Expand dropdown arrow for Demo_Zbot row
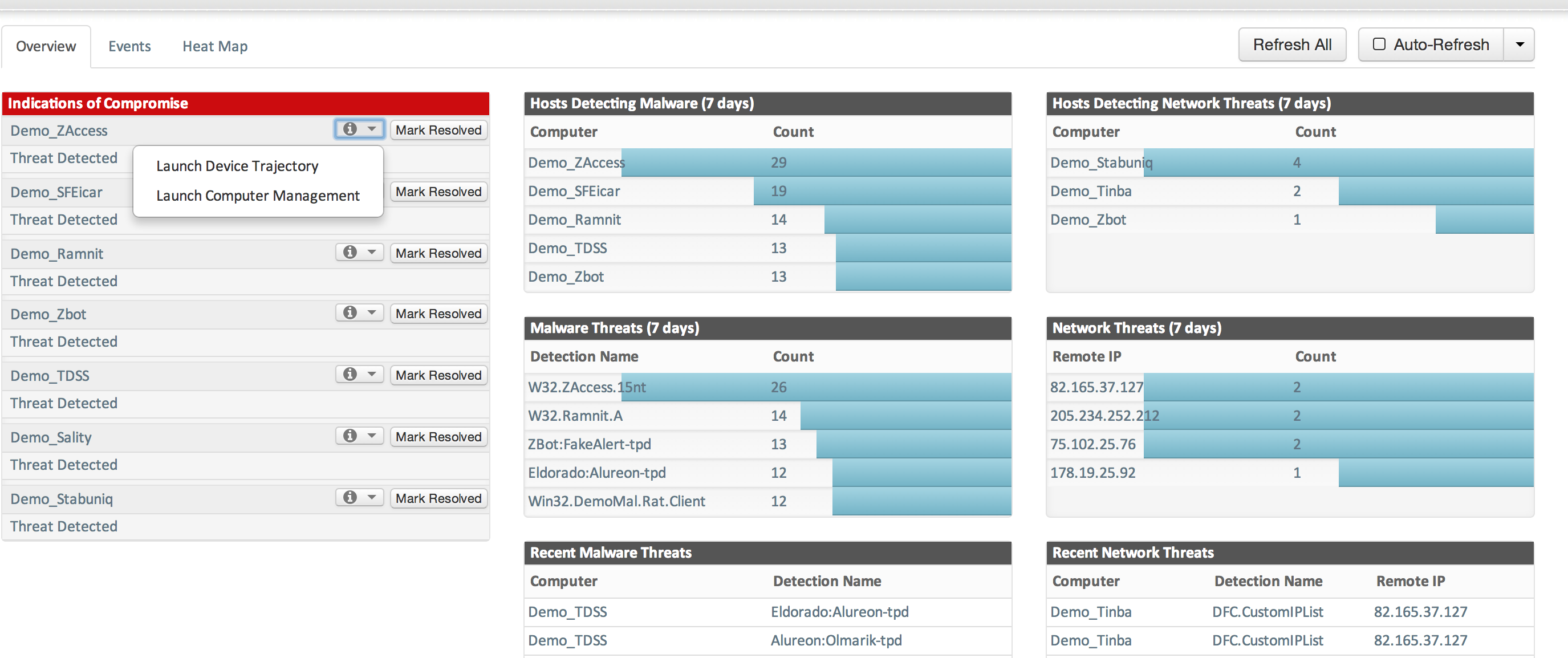The image size is (1568, 658). click(371, 313)
